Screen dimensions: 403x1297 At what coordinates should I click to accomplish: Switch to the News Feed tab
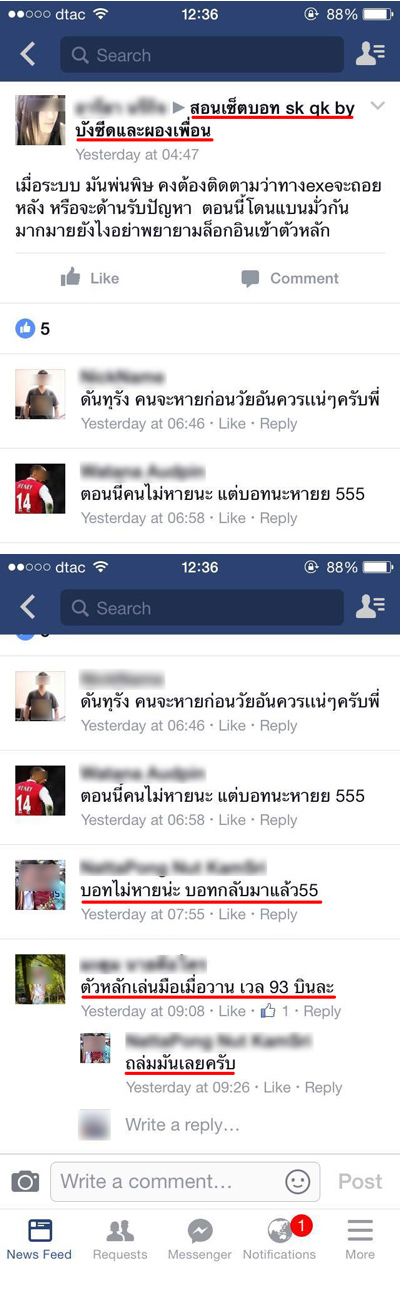click(39, 1238)
